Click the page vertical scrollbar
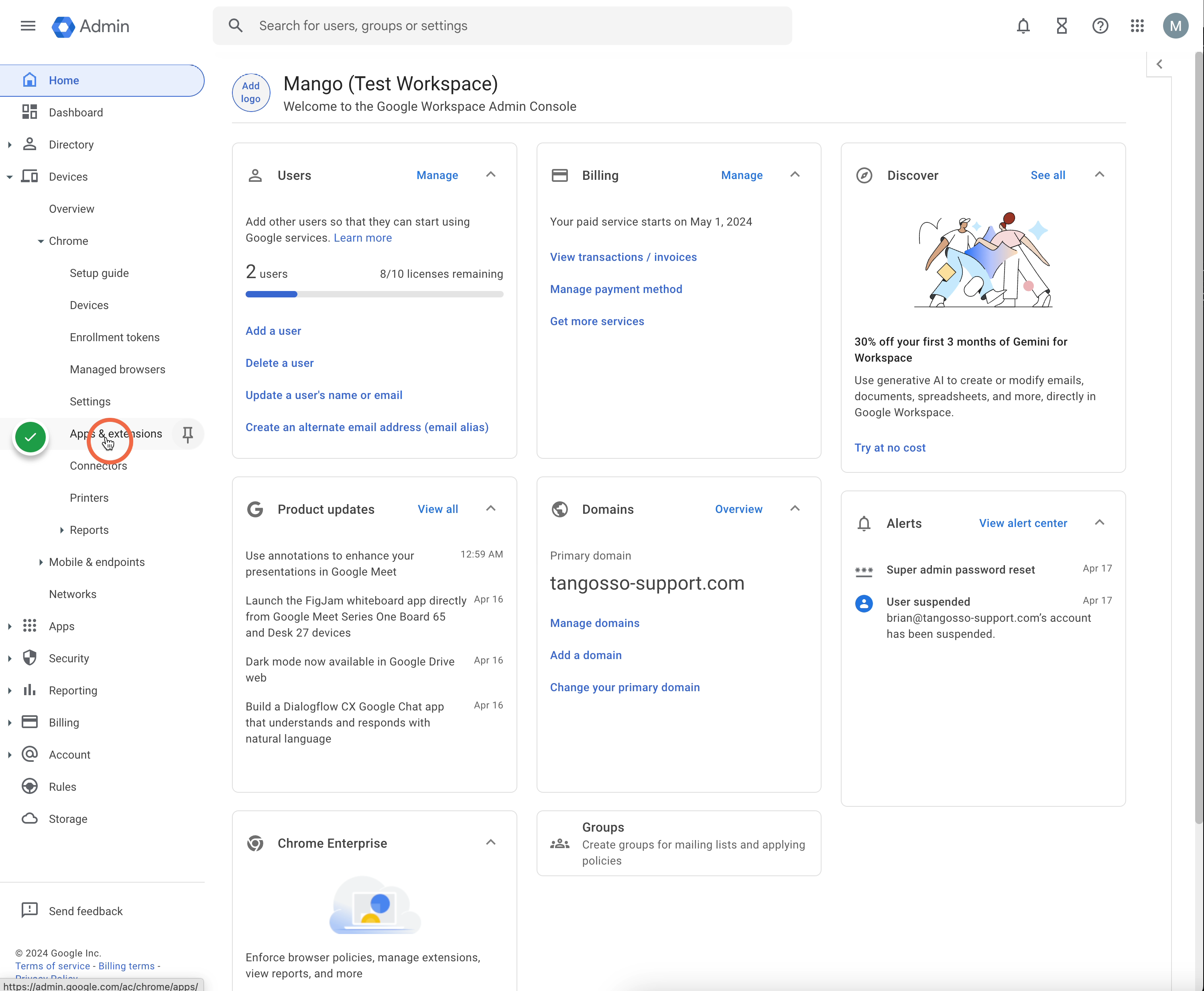The height and width of the screenshot is (991, 1204). coord(1199,438)
